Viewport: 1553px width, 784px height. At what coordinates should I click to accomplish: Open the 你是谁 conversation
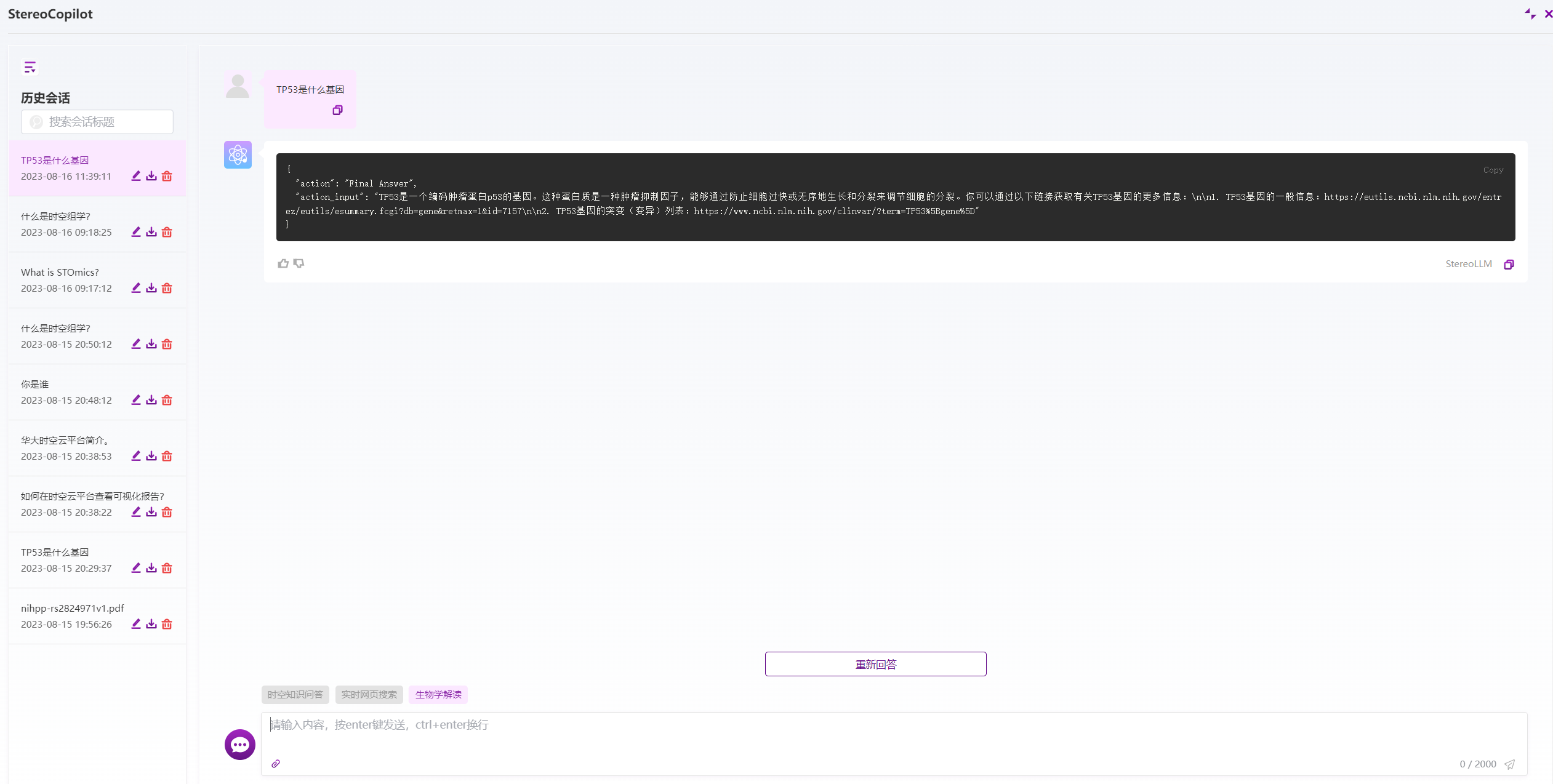click(97, 392)
